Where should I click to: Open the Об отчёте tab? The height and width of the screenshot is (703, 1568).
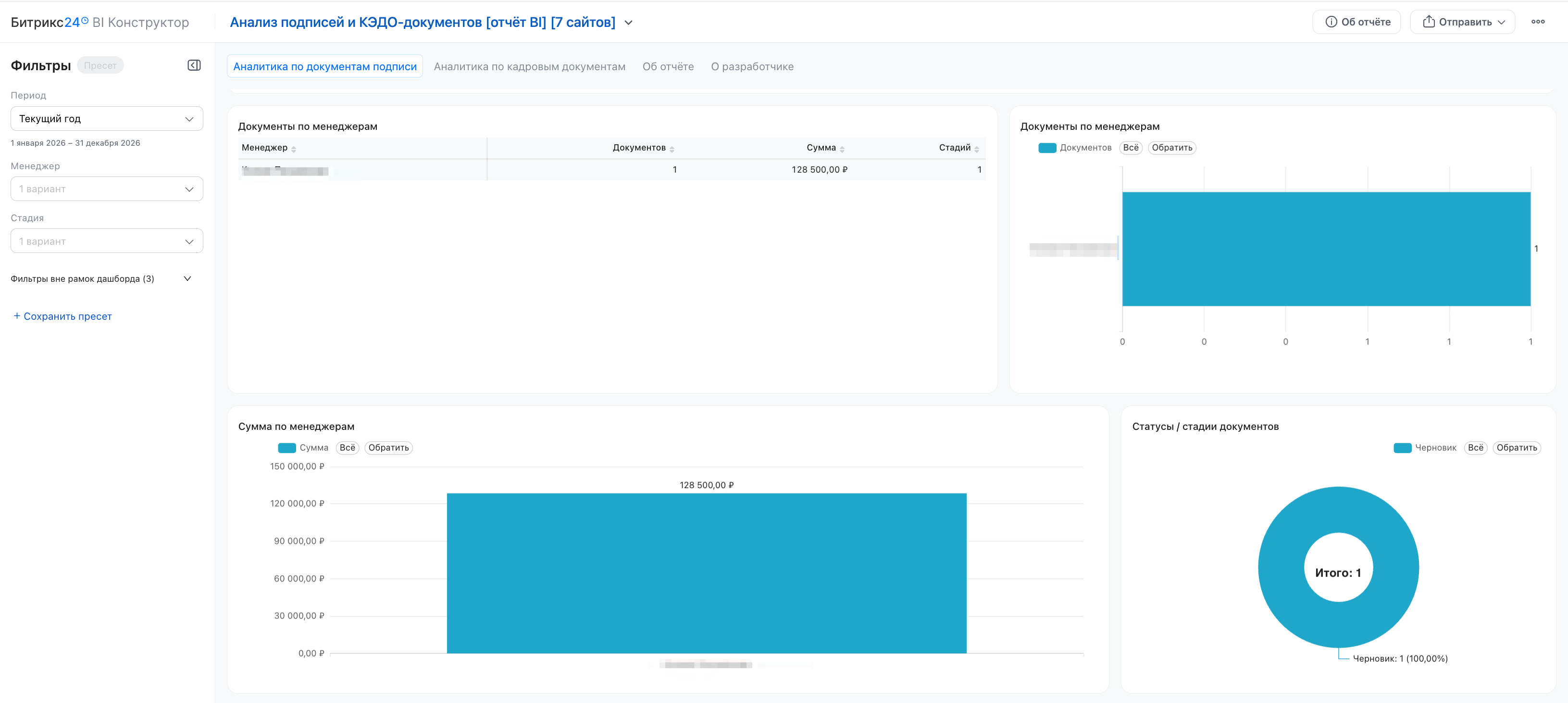tap(668, 66)
